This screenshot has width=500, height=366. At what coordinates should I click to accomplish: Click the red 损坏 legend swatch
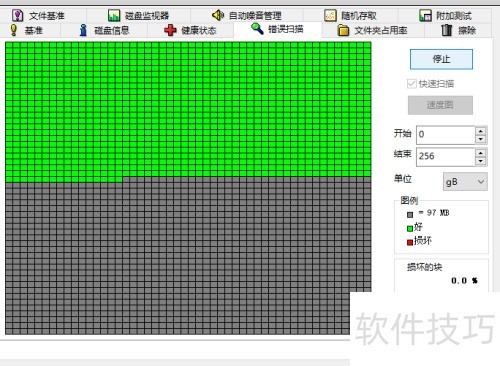[410, 242]
